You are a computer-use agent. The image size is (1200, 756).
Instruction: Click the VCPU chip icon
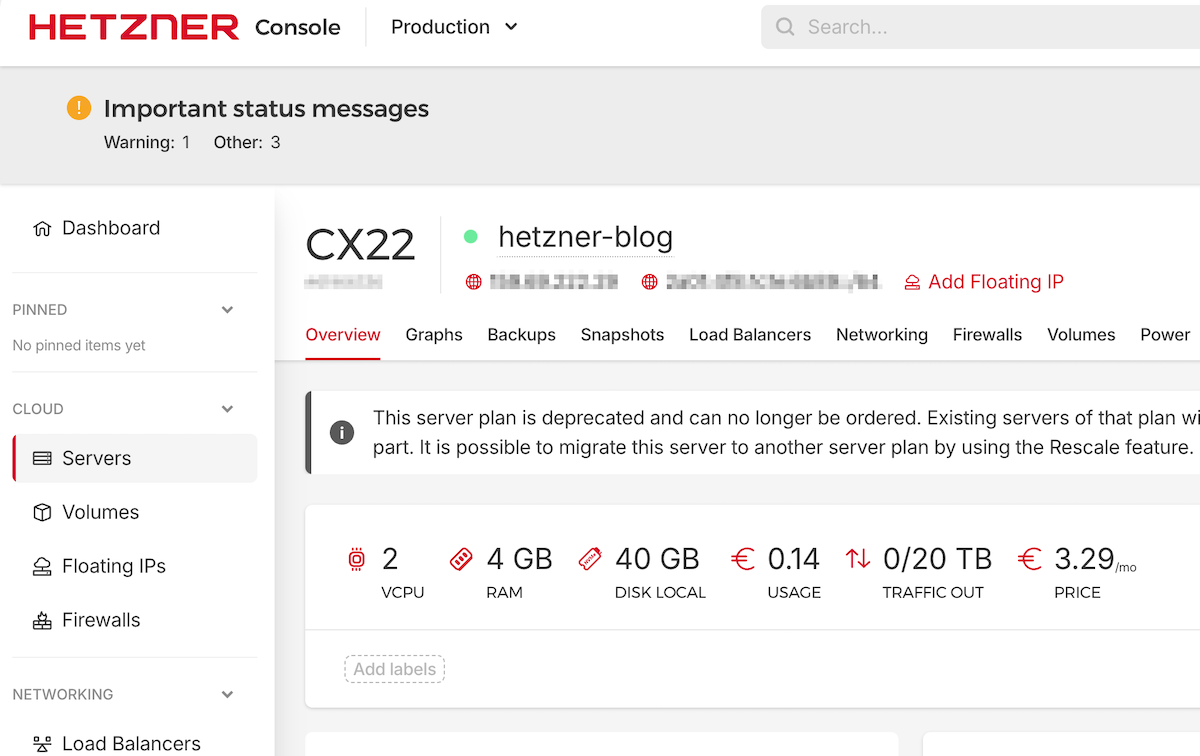(357, 559)
